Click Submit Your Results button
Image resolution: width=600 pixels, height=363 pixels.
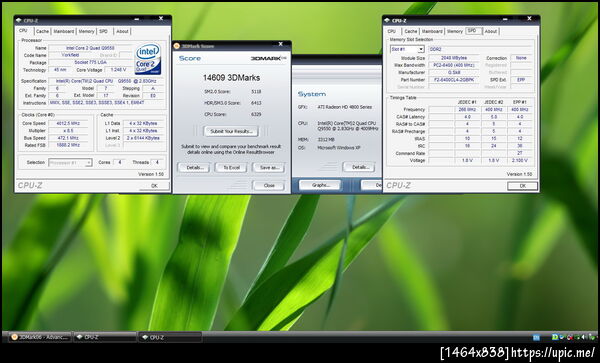(x=231, y=131)
